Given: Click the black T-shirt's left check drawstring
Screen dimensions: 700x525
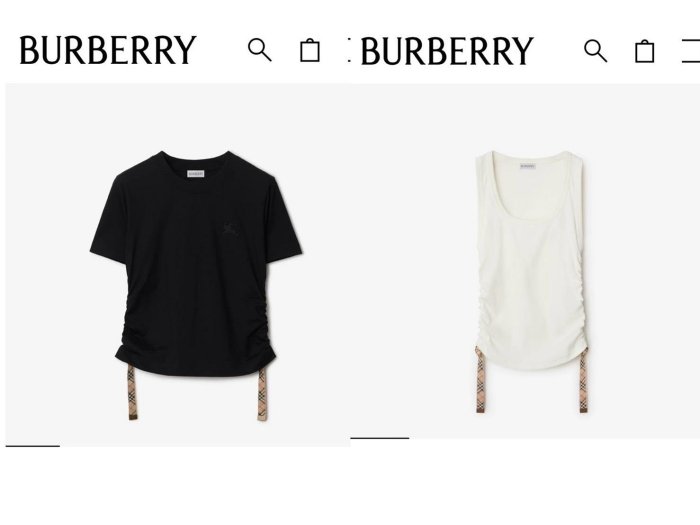Looking at the screenshot, I should 132,392.
